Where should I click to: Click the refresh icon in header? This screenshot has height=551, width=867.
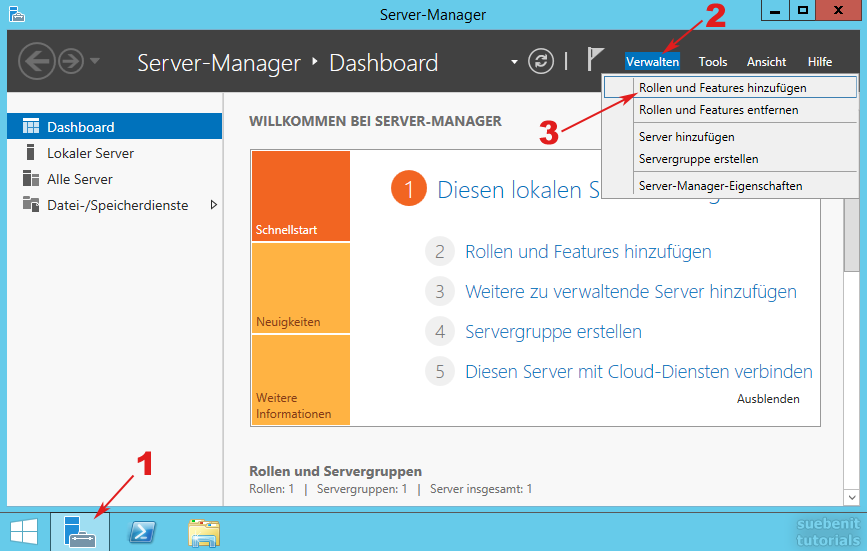tap(540, 61)
